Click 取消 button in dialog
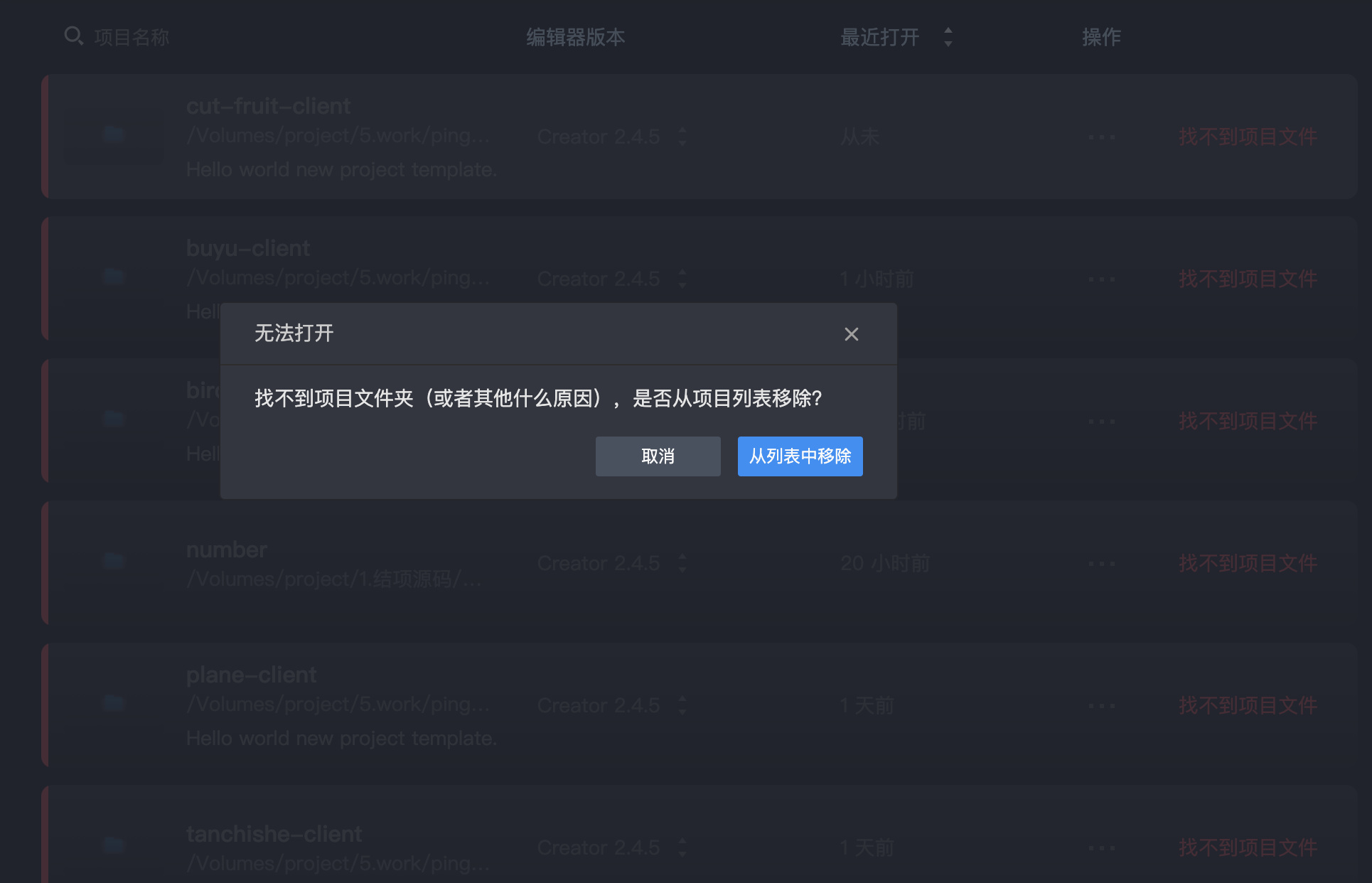 [658, 456]
